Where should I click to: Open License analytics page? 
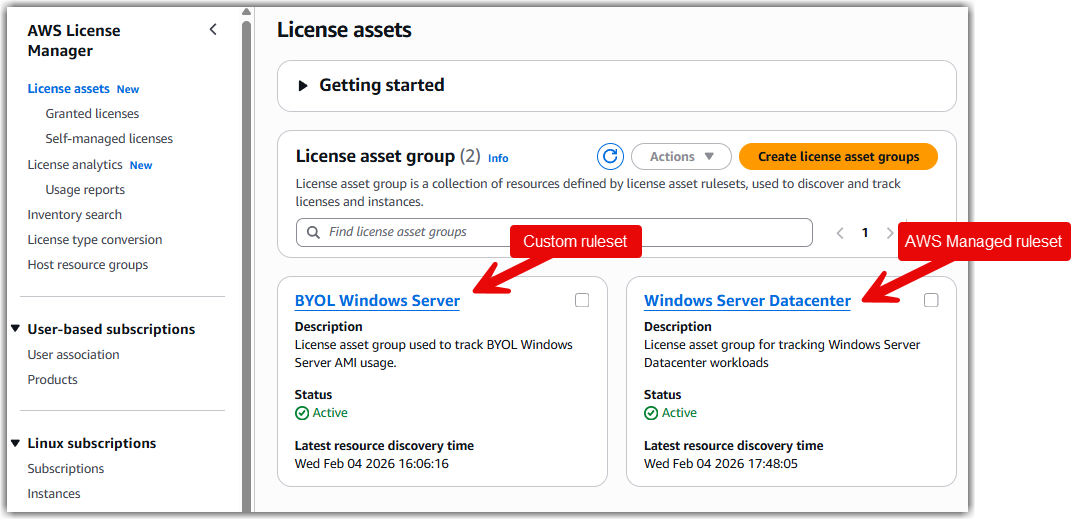(74, 164)
